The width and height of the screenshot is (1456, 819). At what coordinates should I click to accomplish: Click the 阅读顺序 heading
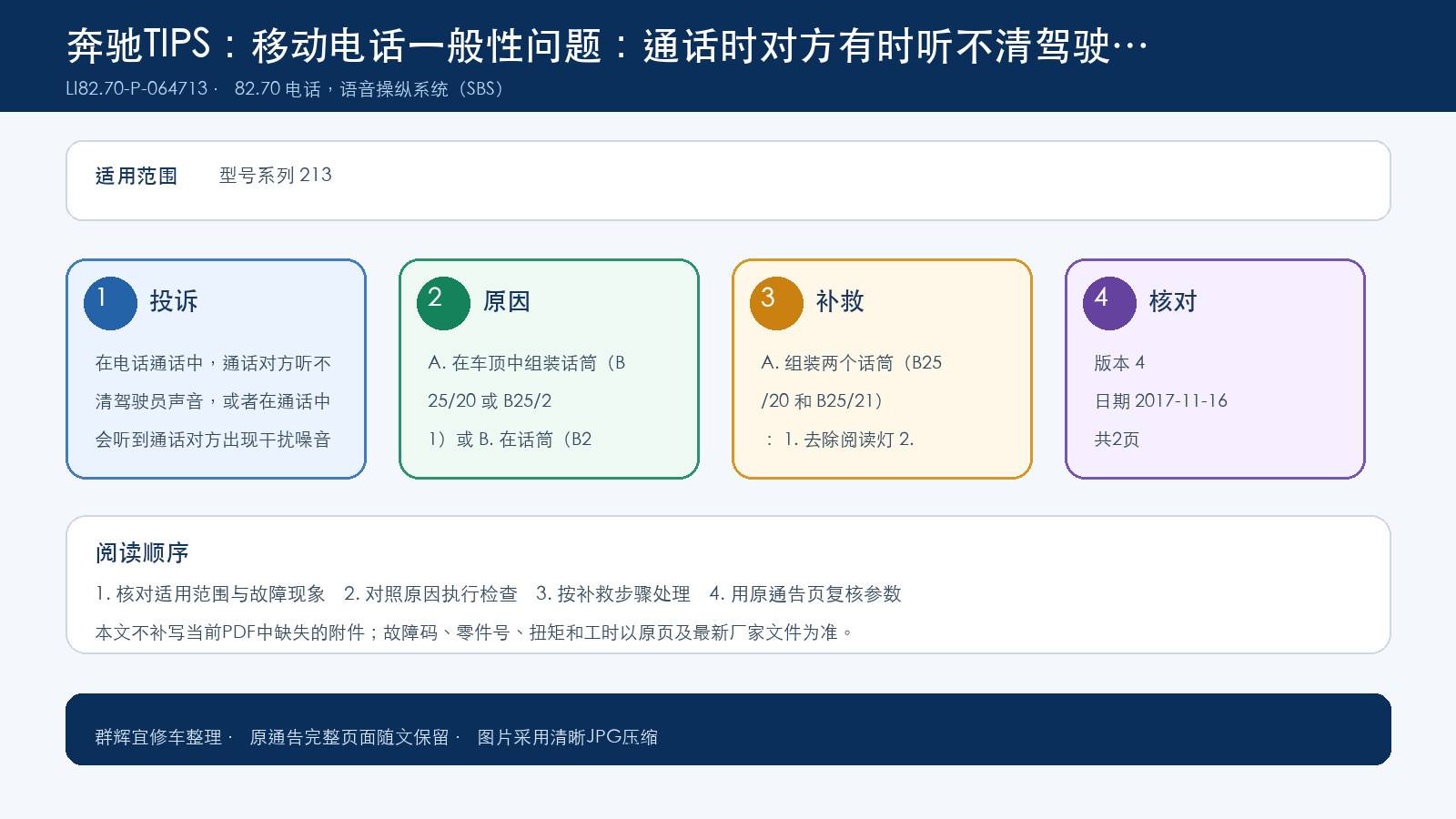click(x=142, y=553)
